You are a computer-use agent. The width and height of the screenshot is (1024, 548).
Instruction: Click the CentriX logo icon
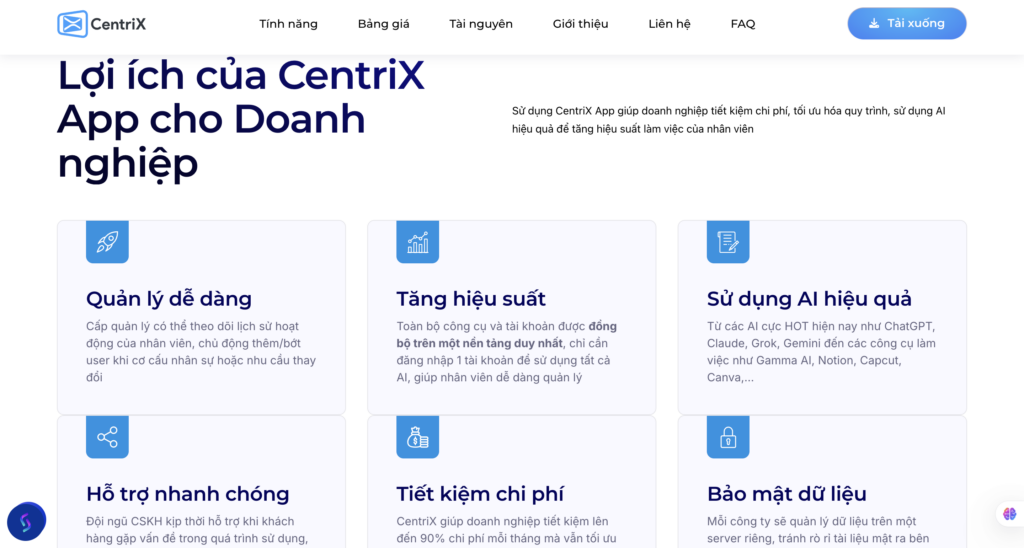[72, 24]
